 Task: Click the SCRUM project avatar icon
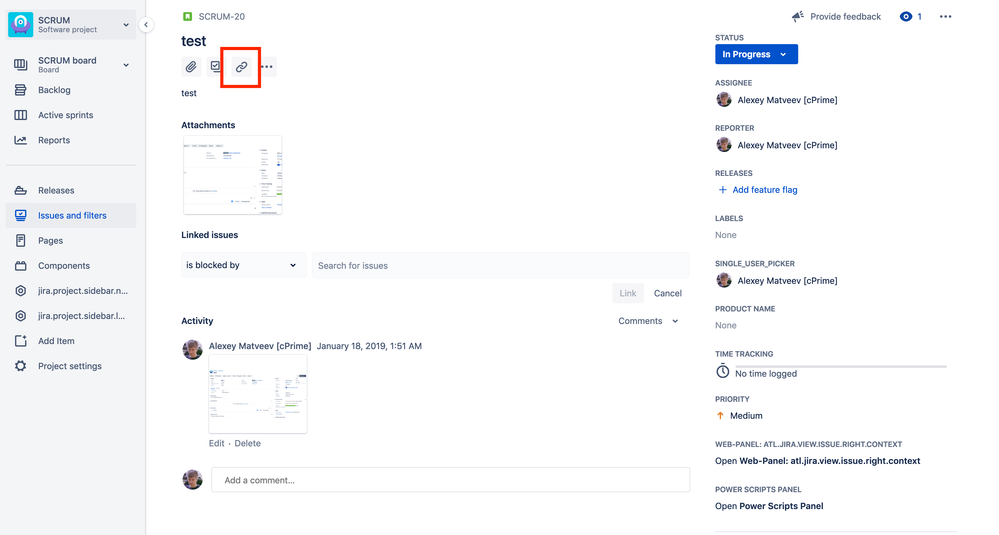tap(20, 25)
